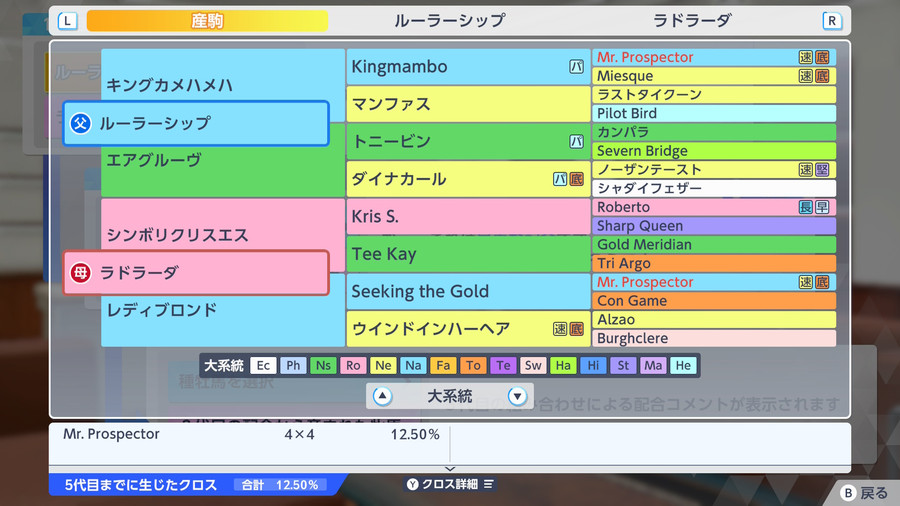Click the トニービン パ factor icon
This screenshot has width=900, height=506.
pyautogui.click(x=576, y=141)
